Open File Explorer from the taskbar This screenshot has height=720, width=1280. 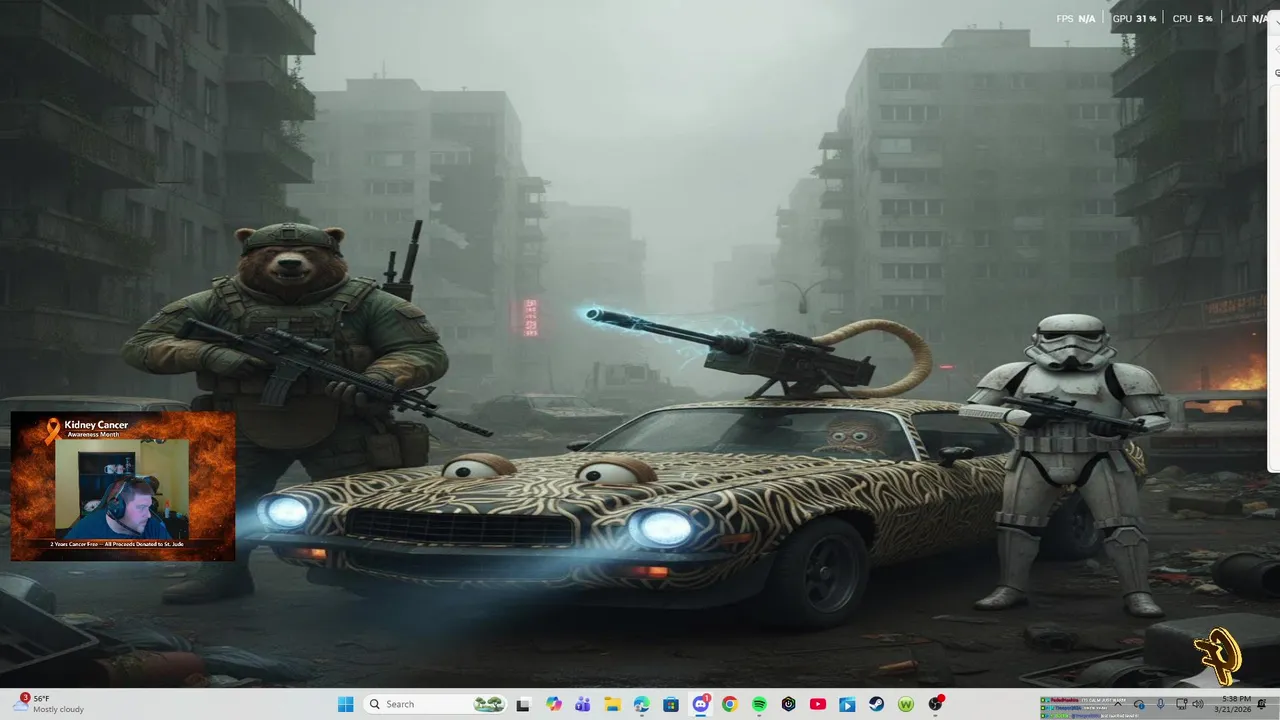pos(612,704)
